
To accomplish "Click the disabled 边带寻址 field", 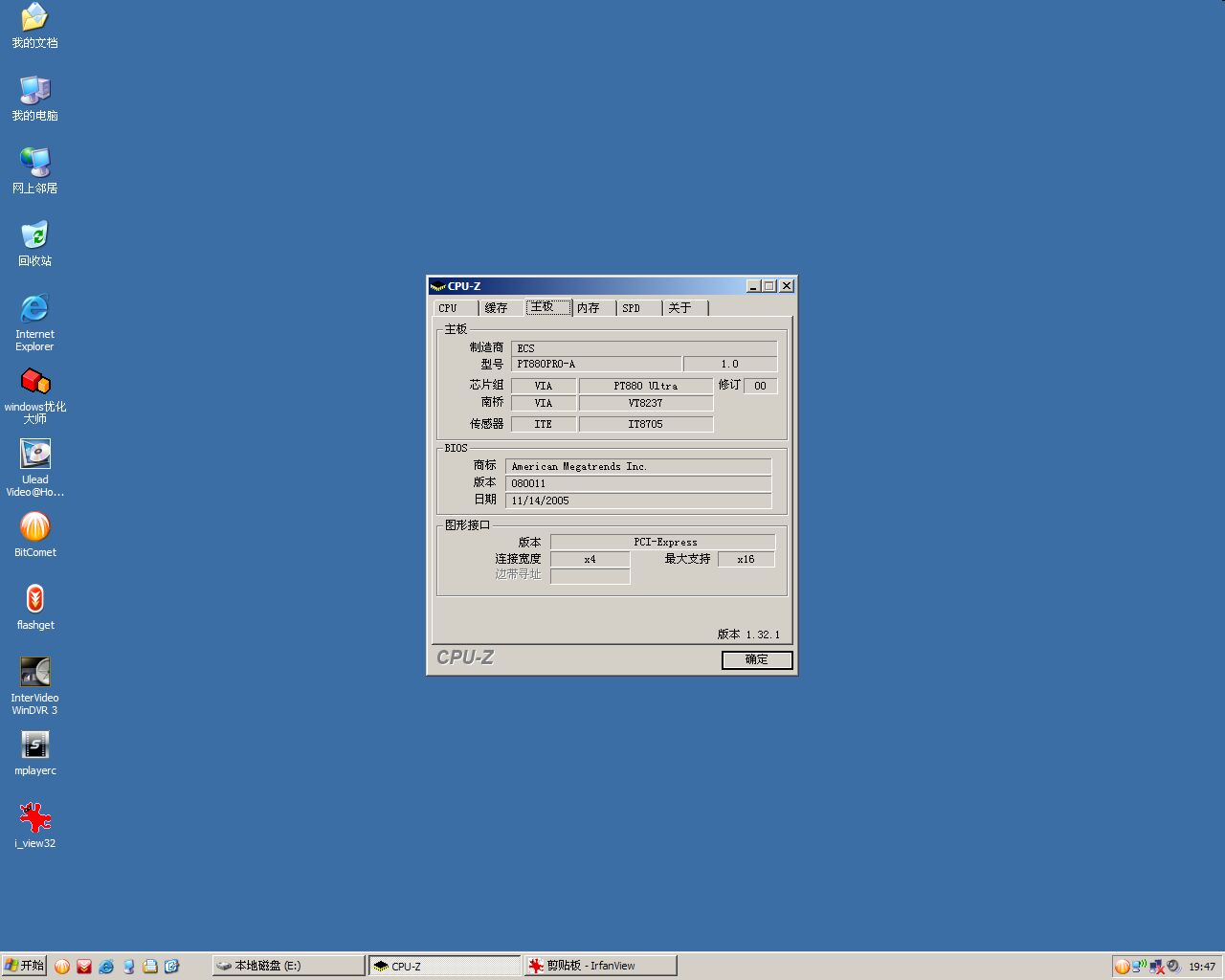I will coord(590,576).
